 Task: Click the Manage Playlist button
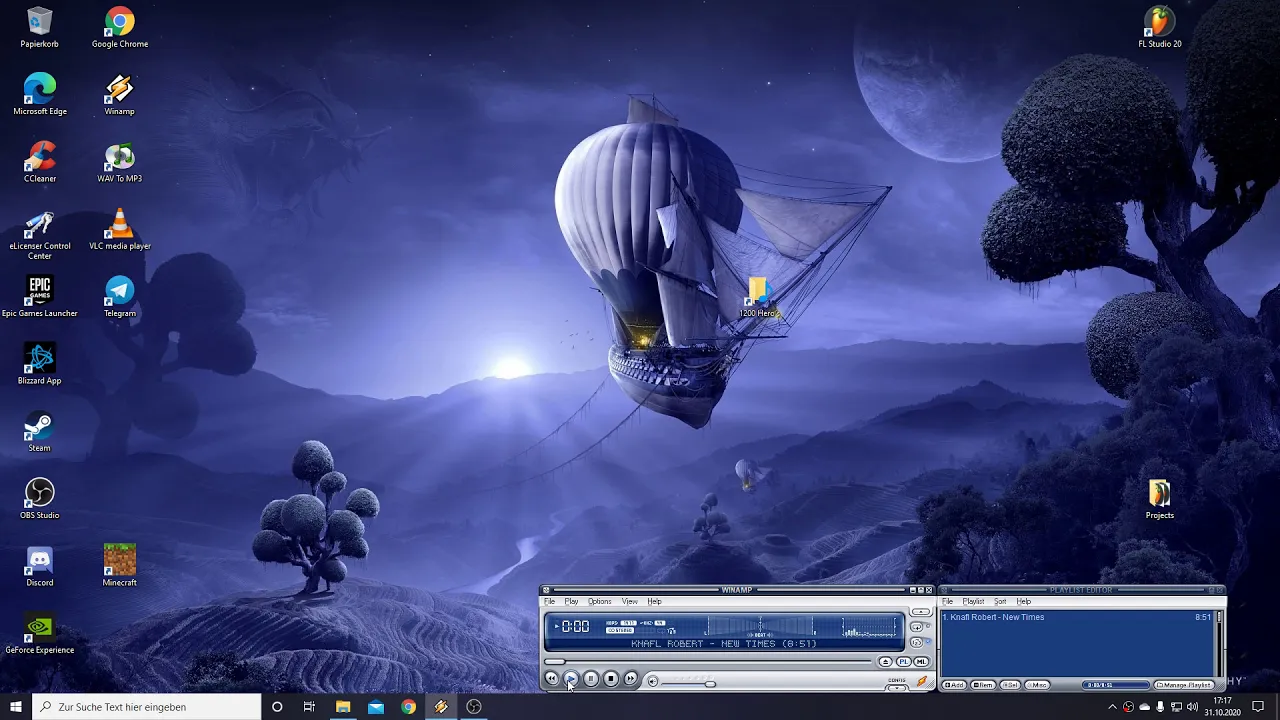1184,685
